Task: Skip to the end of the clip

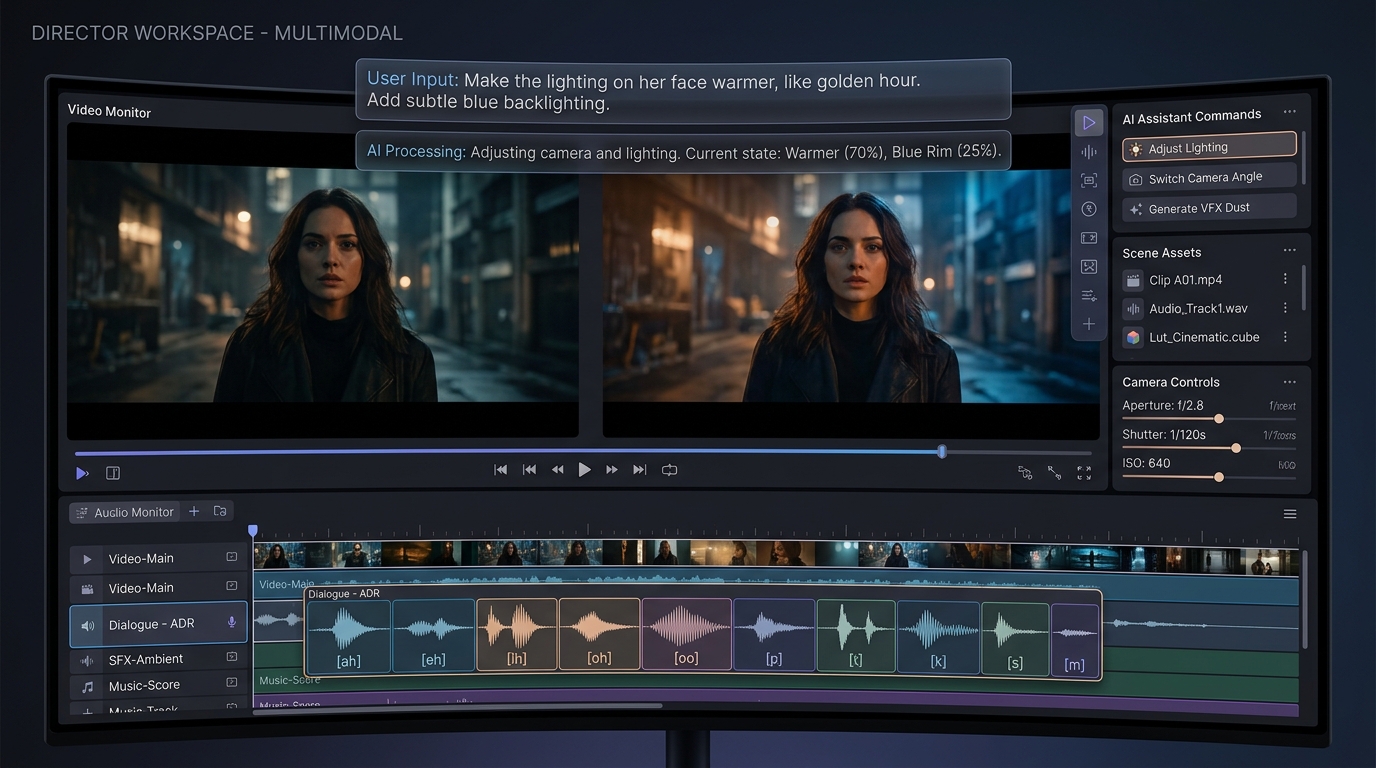Action: point(640,470)
